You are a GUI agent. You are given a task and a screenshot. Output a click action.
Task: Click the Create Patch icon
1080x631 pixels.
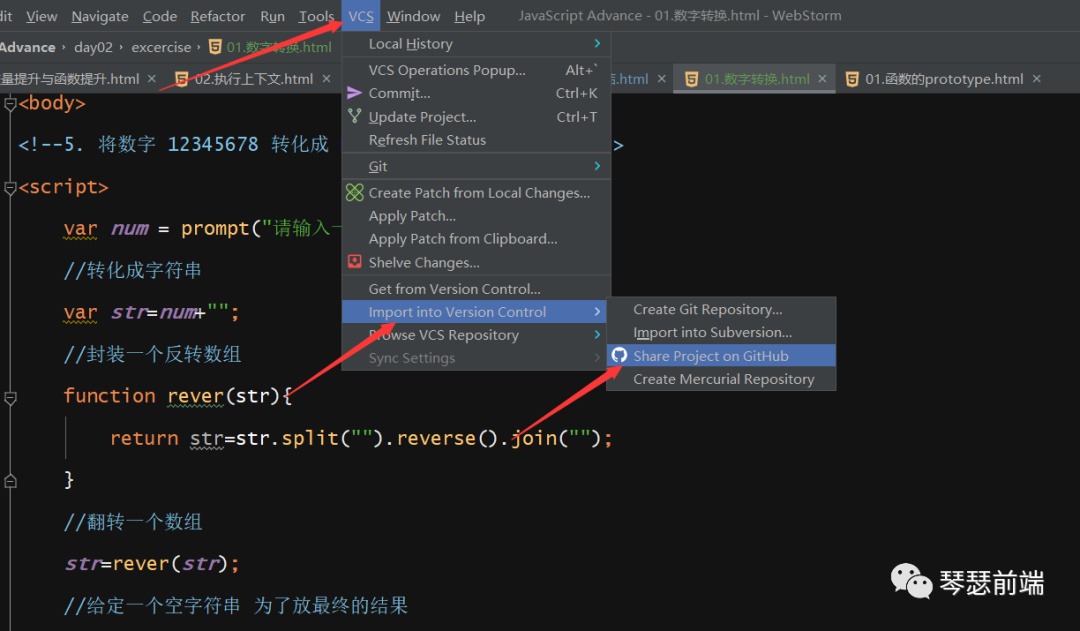[x=354, y=192]
